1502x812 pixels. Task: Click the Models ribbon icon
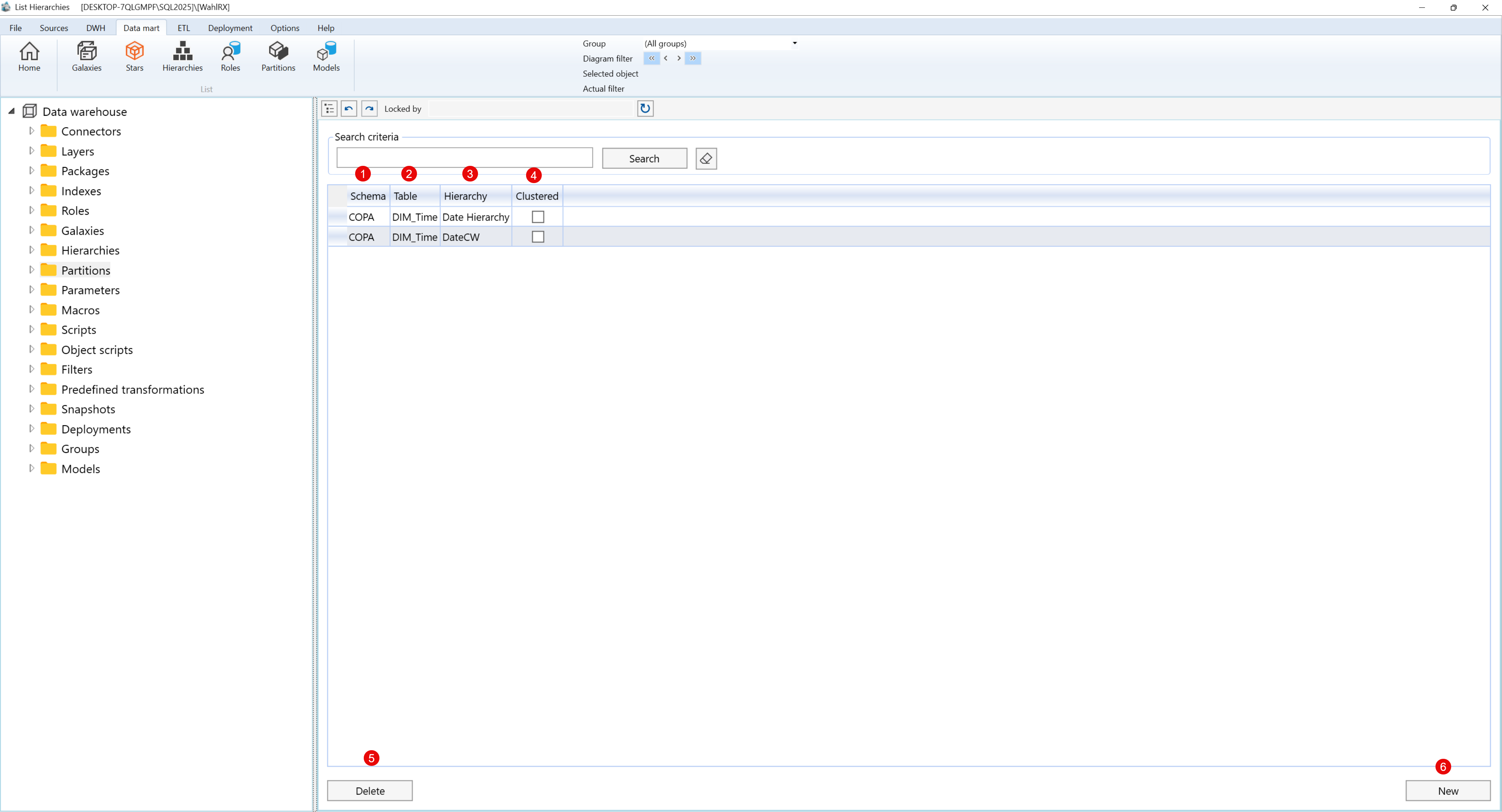point(326,56)
